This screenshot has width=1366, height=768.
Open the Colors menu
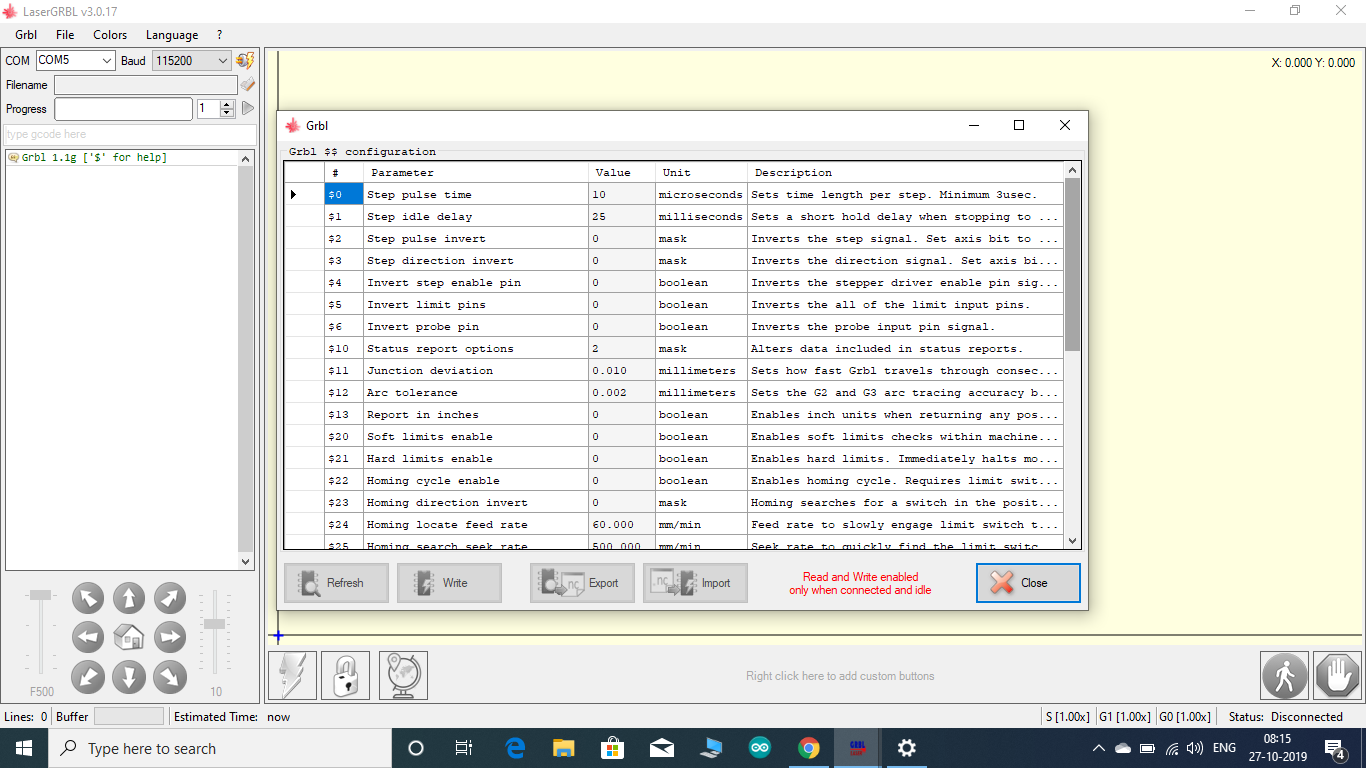[x=109, y=34]
